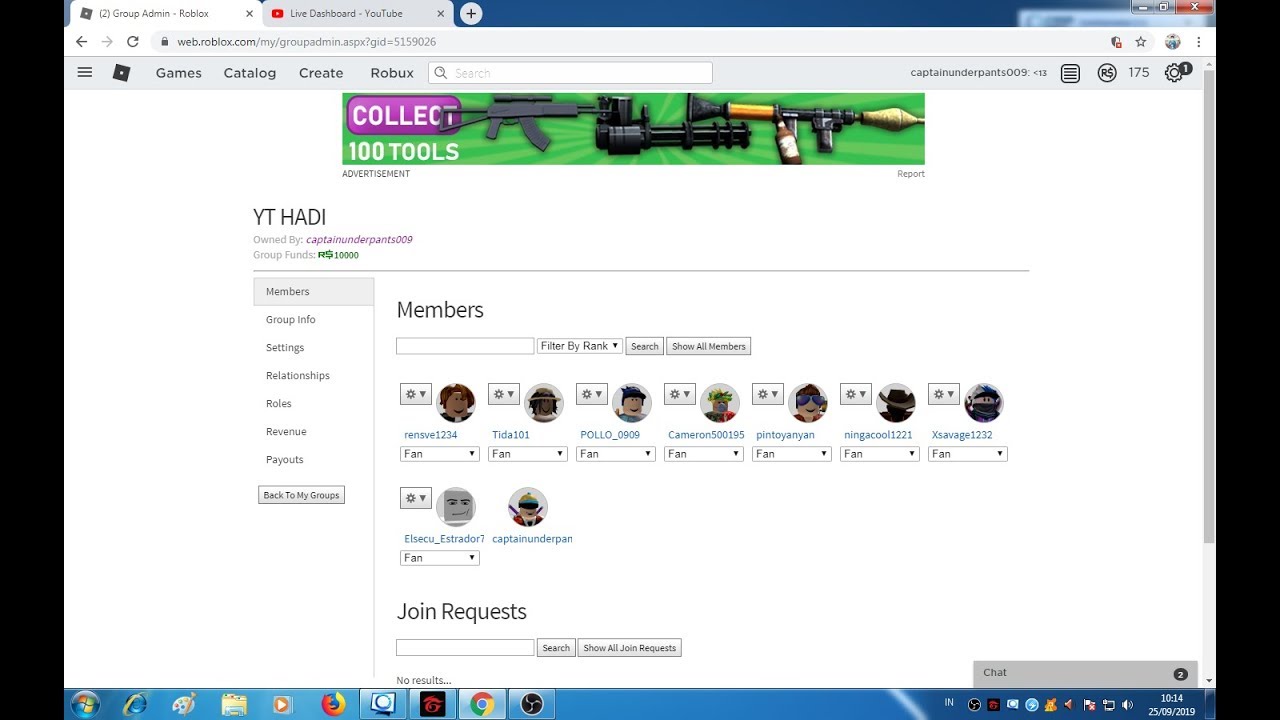This screenshot has height=720, width=1280.
Task: Expand the Chat panel
Action: [1085, 673]
